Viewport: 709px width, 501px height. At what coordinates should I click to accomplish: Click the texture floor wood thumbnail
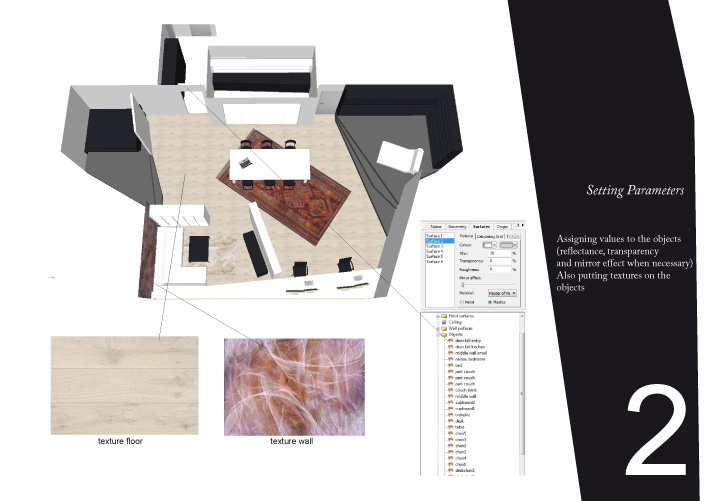(x=124, y=386)
